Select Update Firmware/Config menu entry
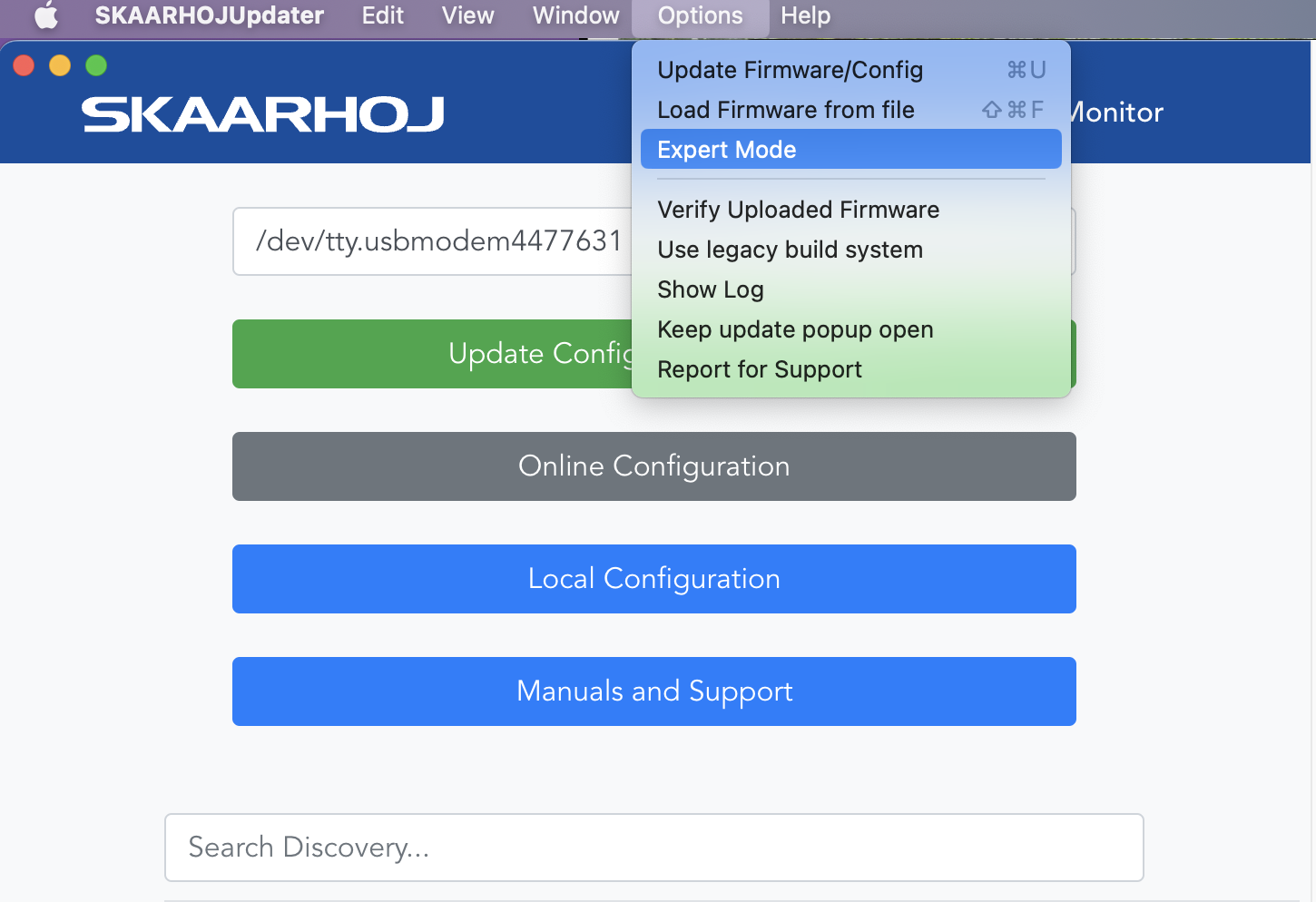This screenshot has width=1316, height=902. [851, 70]
